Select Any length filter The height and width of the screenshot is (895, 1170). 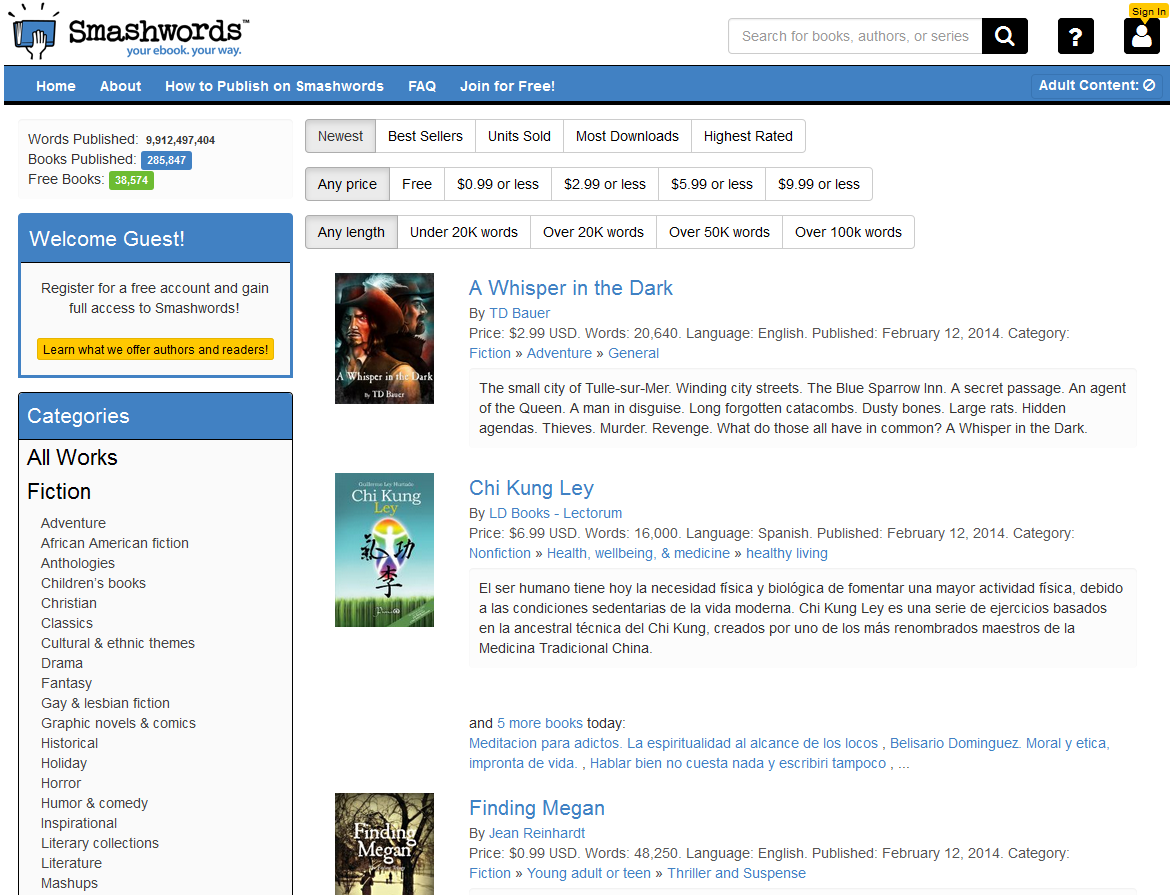point(351,232)
